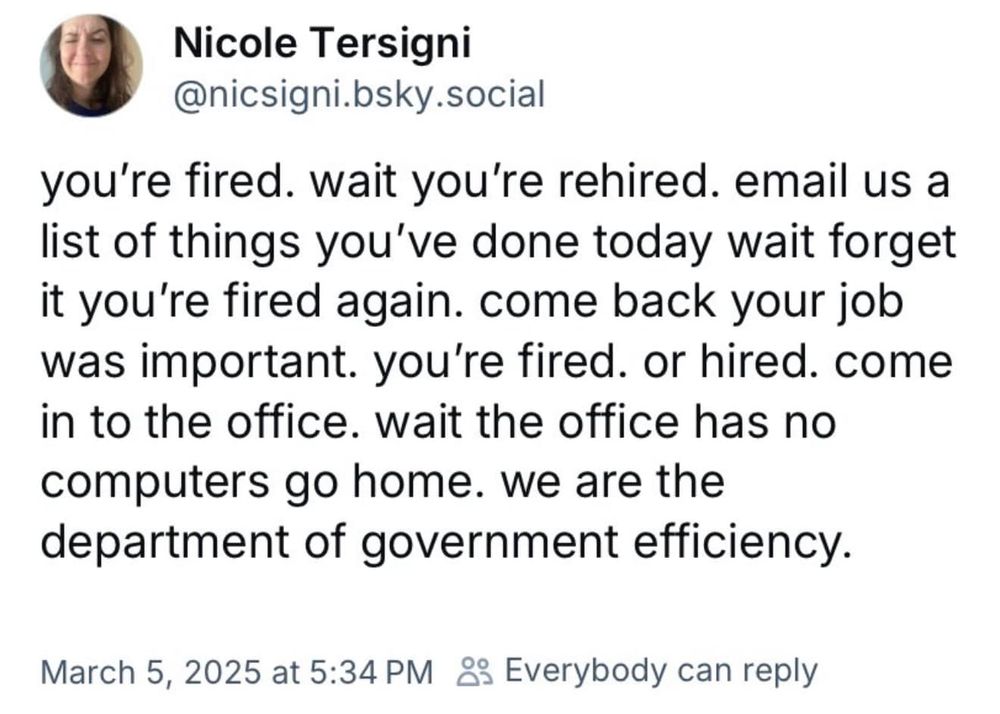Click the March 5, 2025 date

151,673
